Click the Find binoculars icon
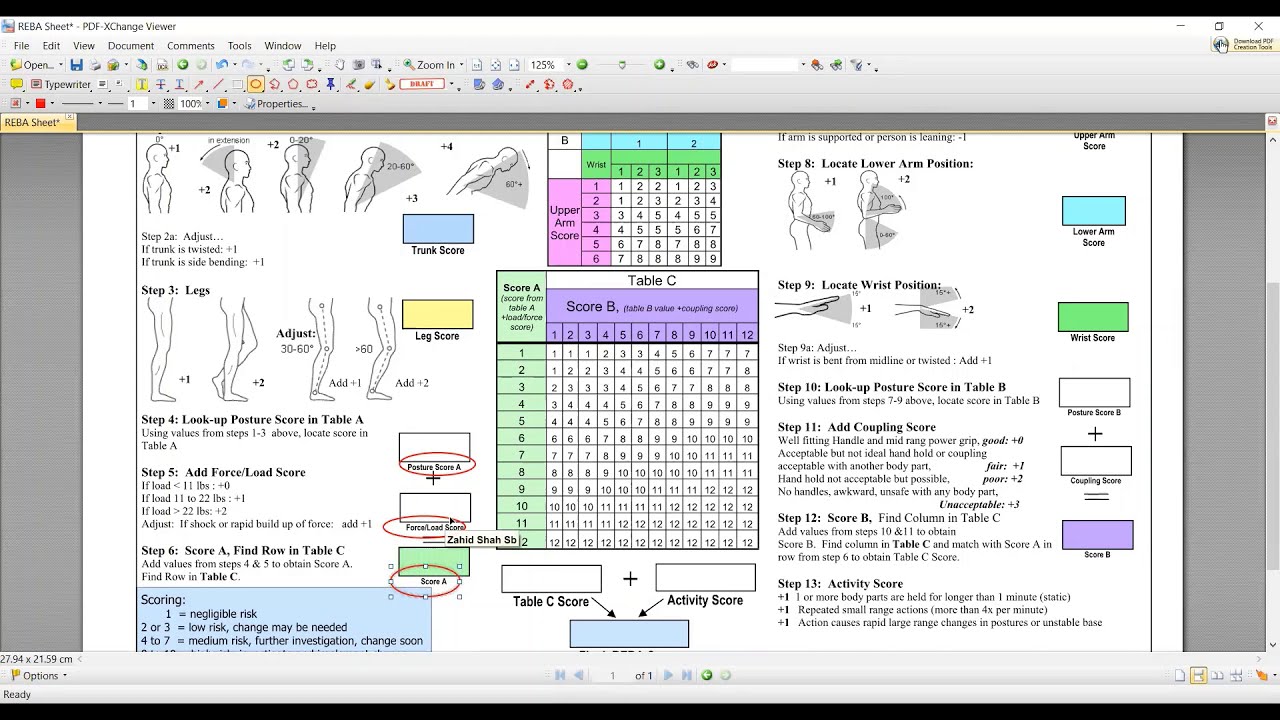Viewport: 1280px width, 720px height. click(x=692, y=65)
